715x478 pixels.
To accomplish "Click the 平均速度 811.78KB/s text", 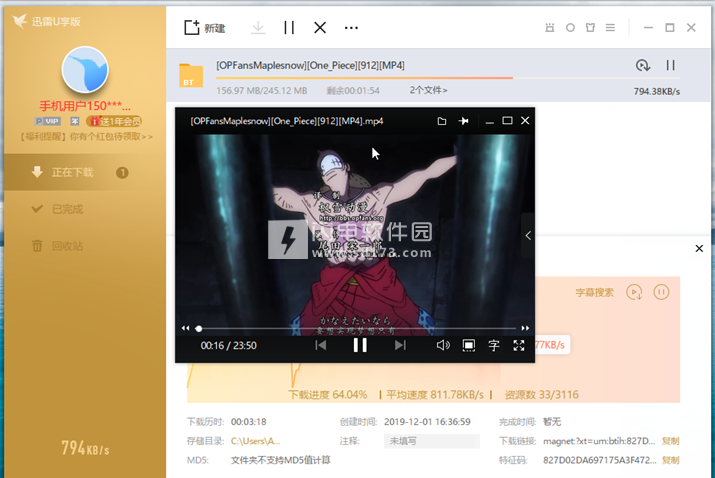I will tap(435, 395).
